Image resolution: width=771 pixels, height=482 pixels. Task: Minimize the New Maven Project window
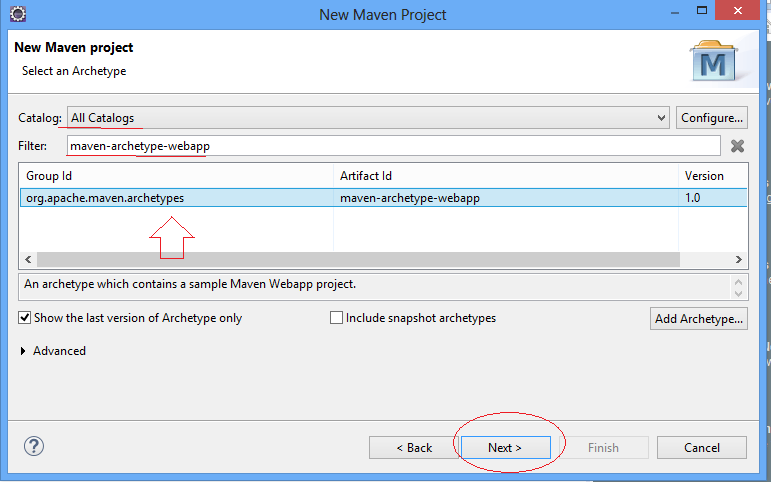tap(675, 12)
